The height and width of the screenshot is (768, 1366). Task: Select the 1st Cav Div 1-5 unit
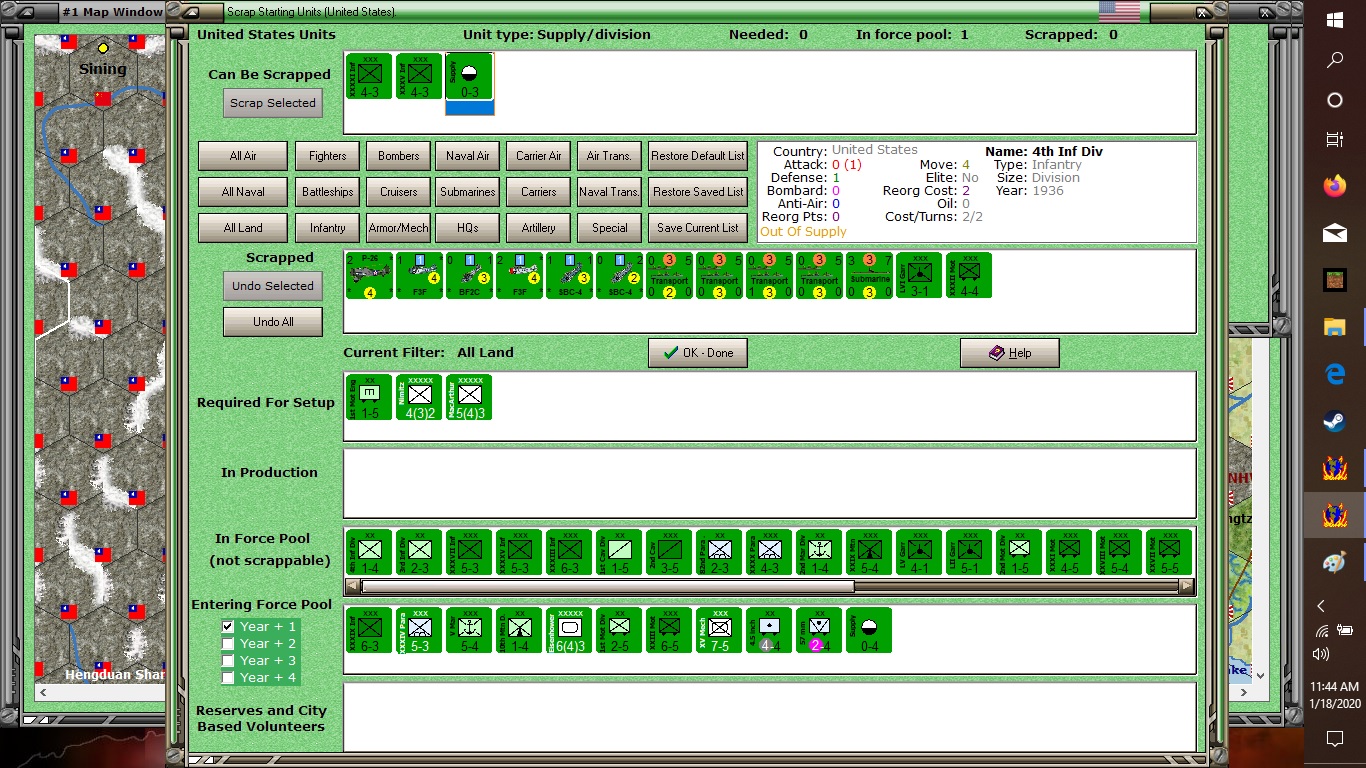pyautogui.click(x=619, y=552)
